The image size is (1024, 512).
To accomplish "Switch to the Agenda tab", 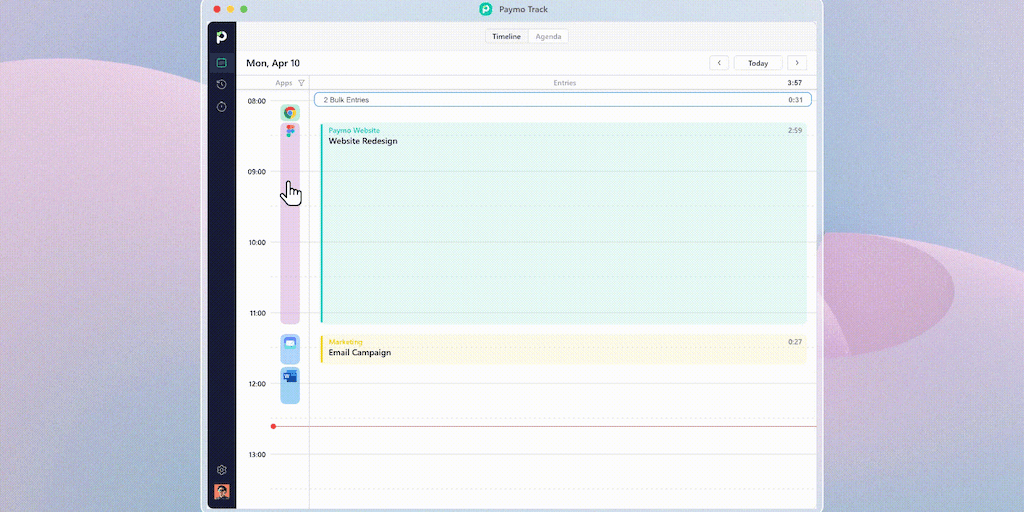I will pos(548,37).
